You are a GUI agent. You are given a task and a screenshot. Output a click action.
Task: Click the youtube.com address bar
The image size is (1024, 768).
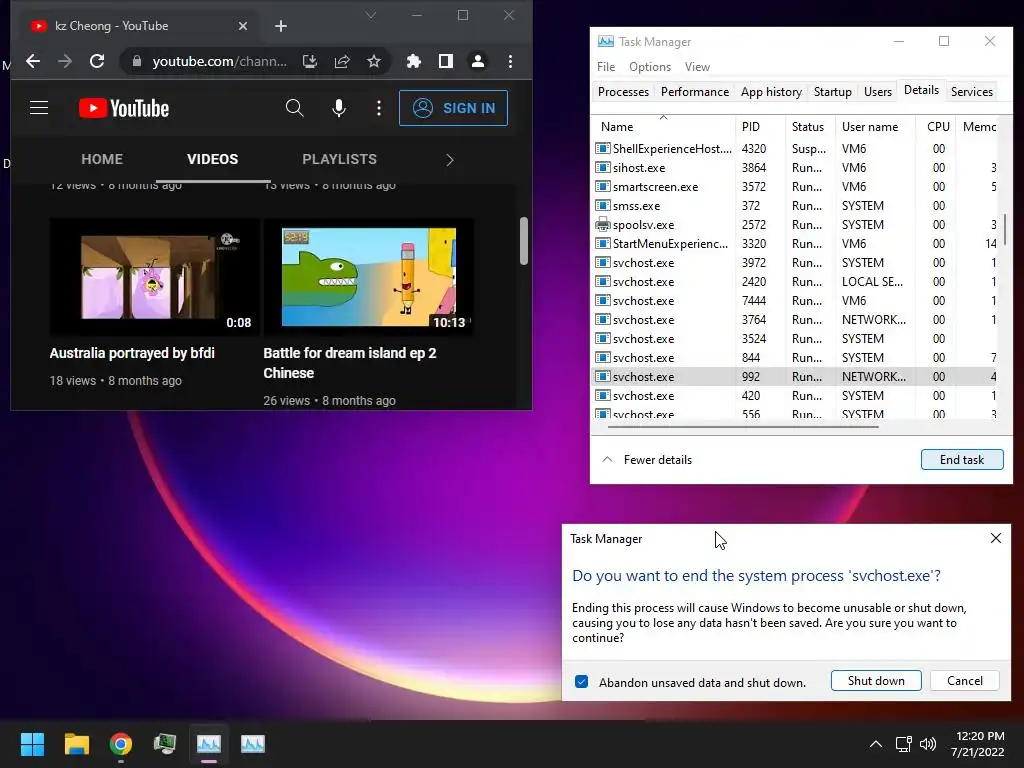[219, 61]
